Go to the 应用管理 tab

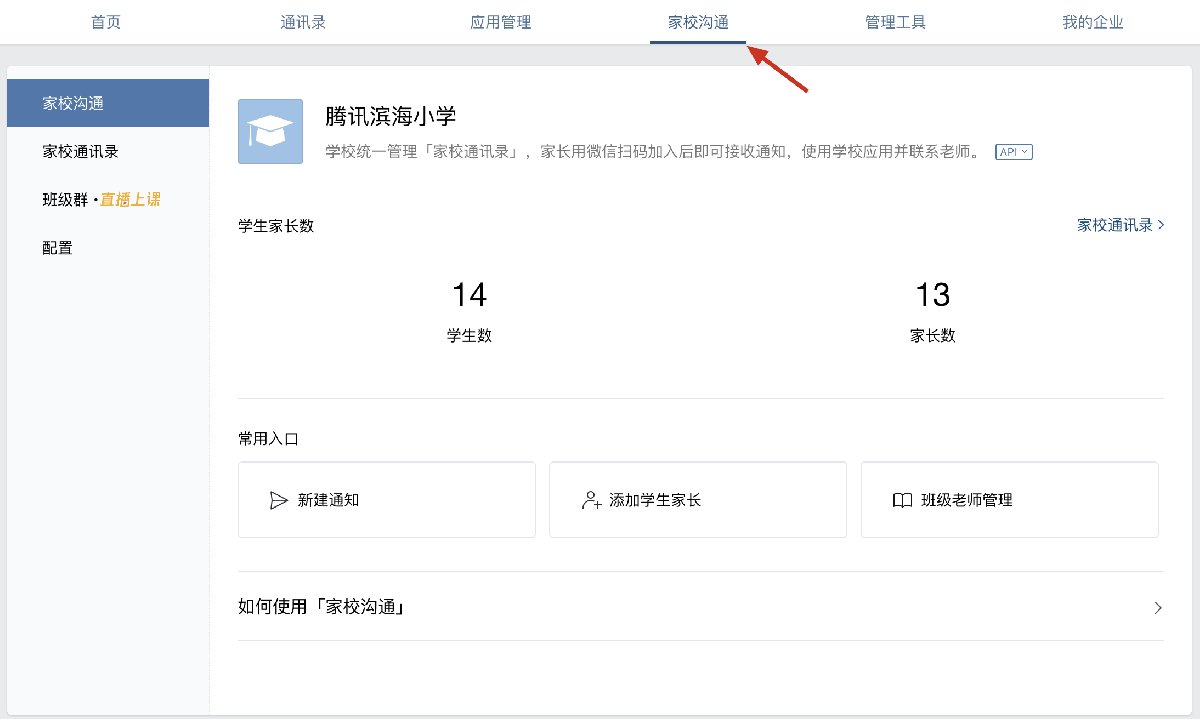point(500,22)
